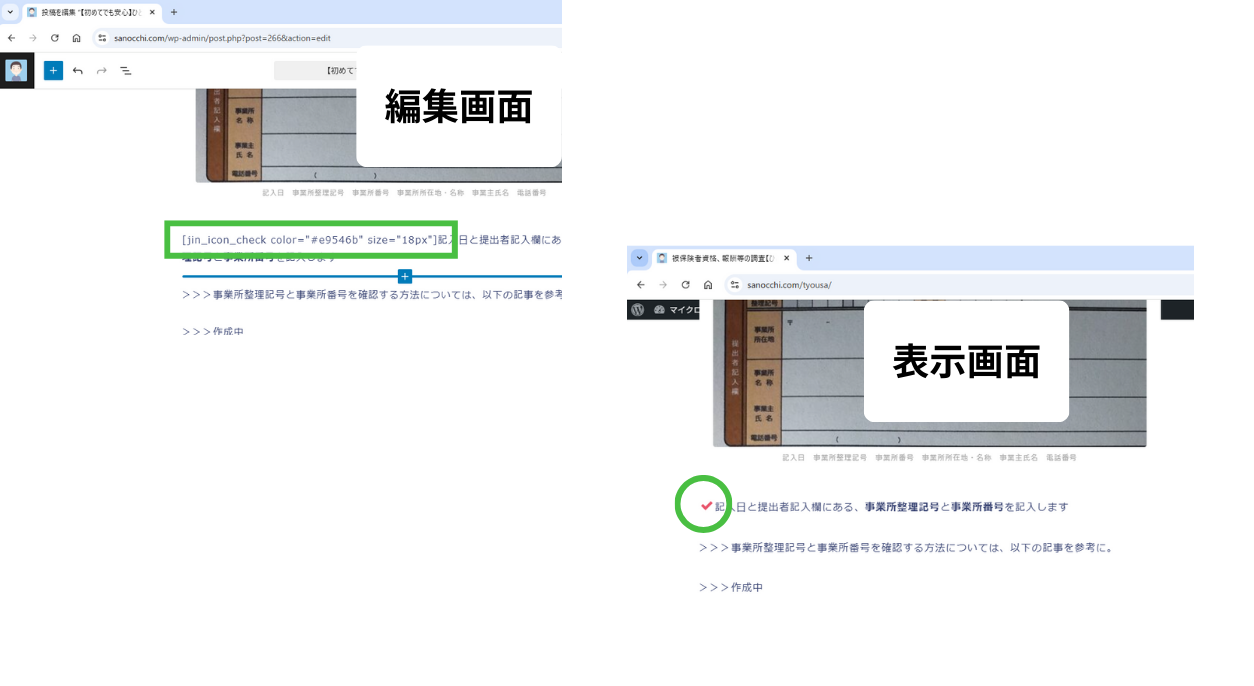Open the document overview list view
Image resolution: width=1254 pixels, height=686 pixels.
pos(126,71)
